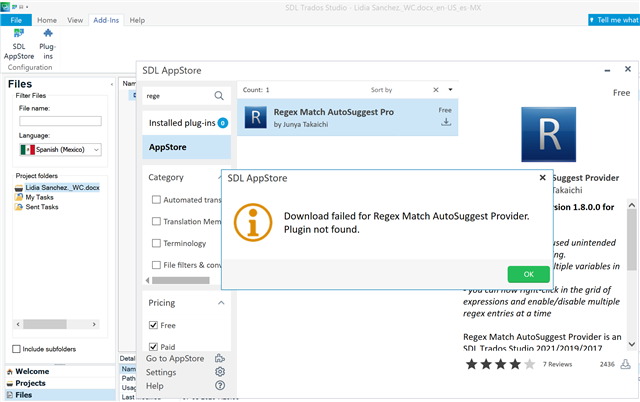Viewport: 640px width, 402px height.
Task: Open the Spanish (Mexico) language dropdown
Action: tap(96, 150)
